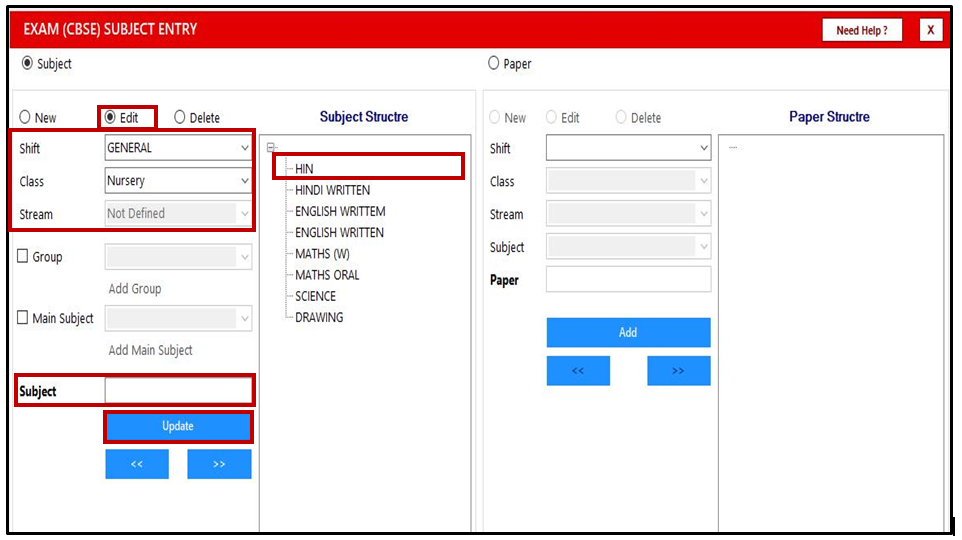Click the Add Main Subject link
The width and height of the screenshot is (962, 540).
(150, 350)
